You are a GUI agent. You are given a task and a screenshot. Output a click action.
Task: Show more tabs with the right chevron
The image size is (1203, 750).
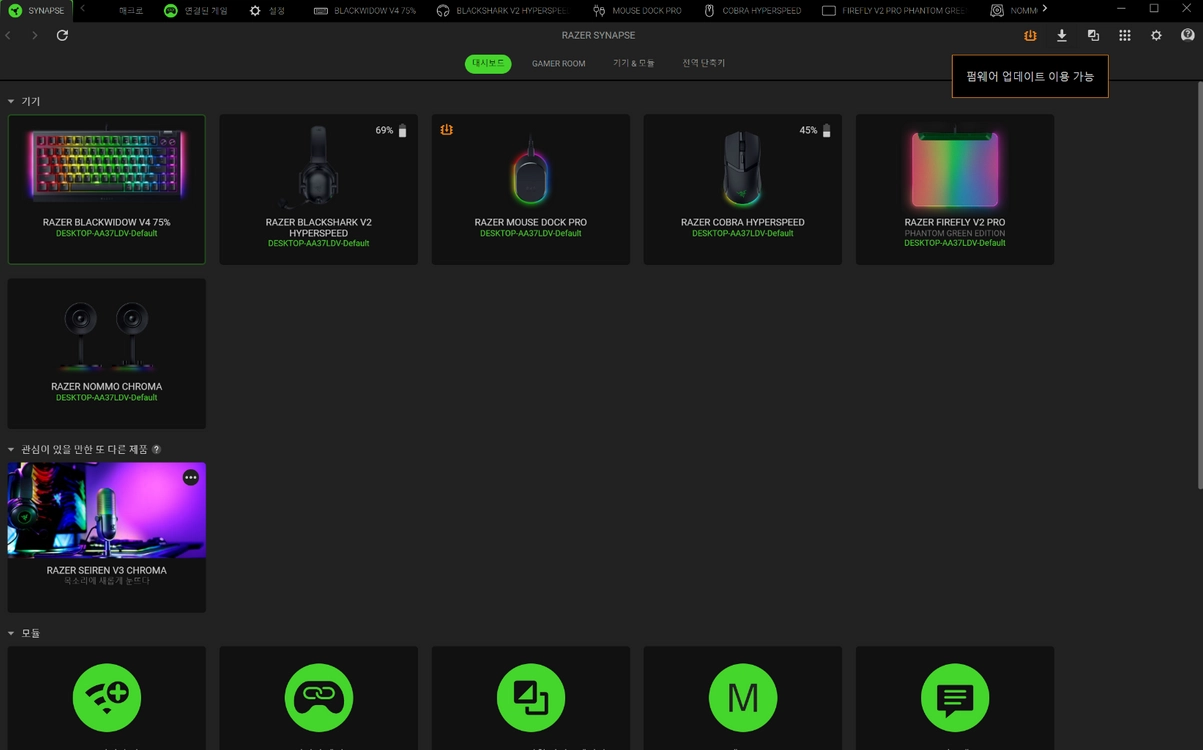click(x=1045, y=9)
